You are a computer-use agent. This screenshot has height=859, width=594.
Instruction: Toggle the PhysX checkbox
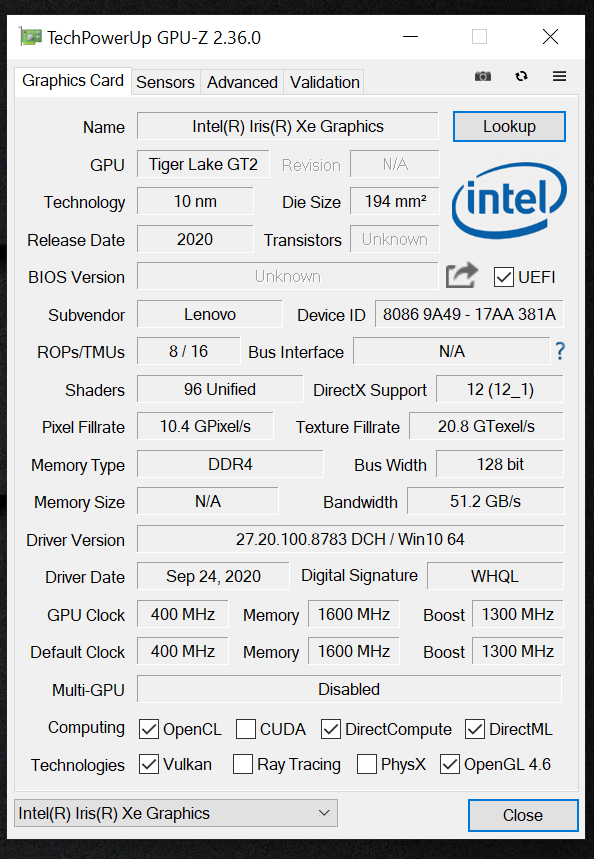(367, 764)
